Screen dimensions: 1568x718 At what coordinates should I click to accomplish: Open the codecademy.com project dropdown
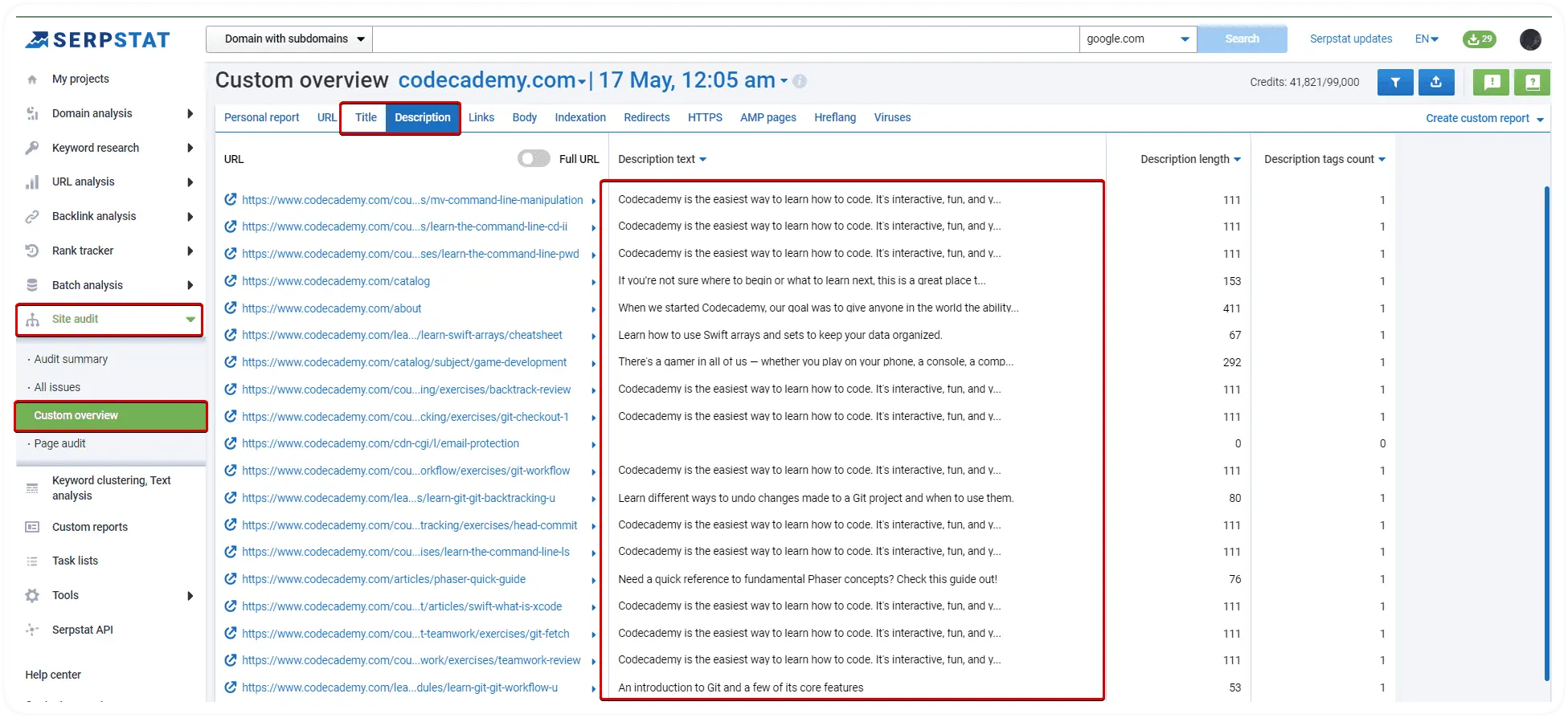[492, 80]
